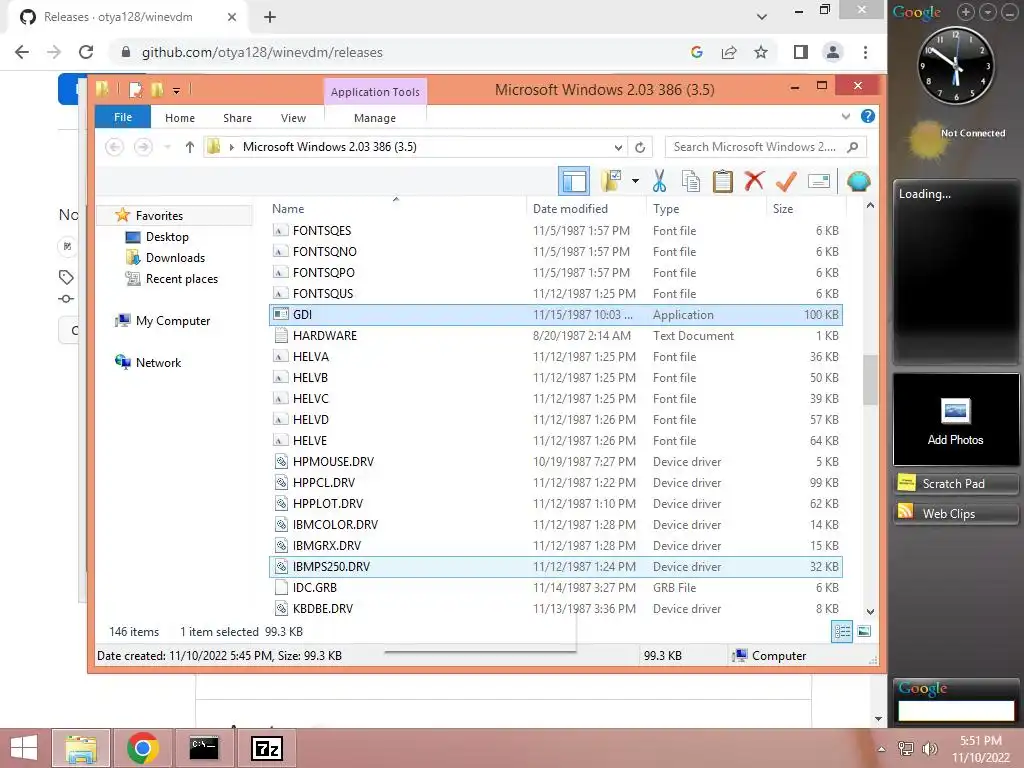Screen dimensions: 1024x768
Task: Open the File ribbon tab
Action: point(123,117)
